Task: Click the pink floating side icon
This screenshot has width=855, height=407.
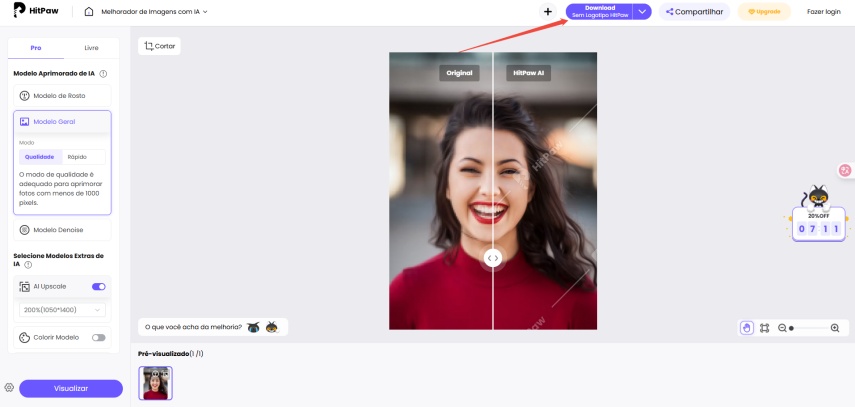Action: tap(846, 171)
